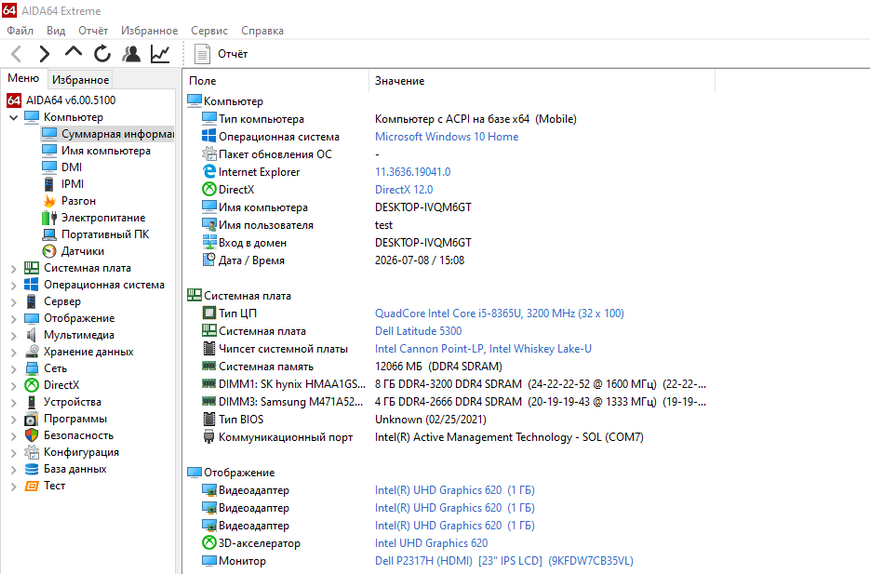Select the Дата / Время row

point(333,260)
